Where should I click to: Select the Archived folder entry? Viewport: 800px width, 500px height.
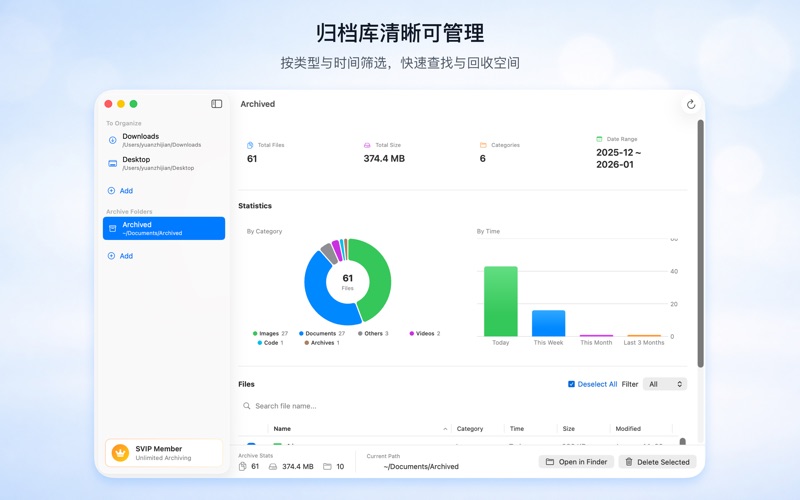(164, 228)
